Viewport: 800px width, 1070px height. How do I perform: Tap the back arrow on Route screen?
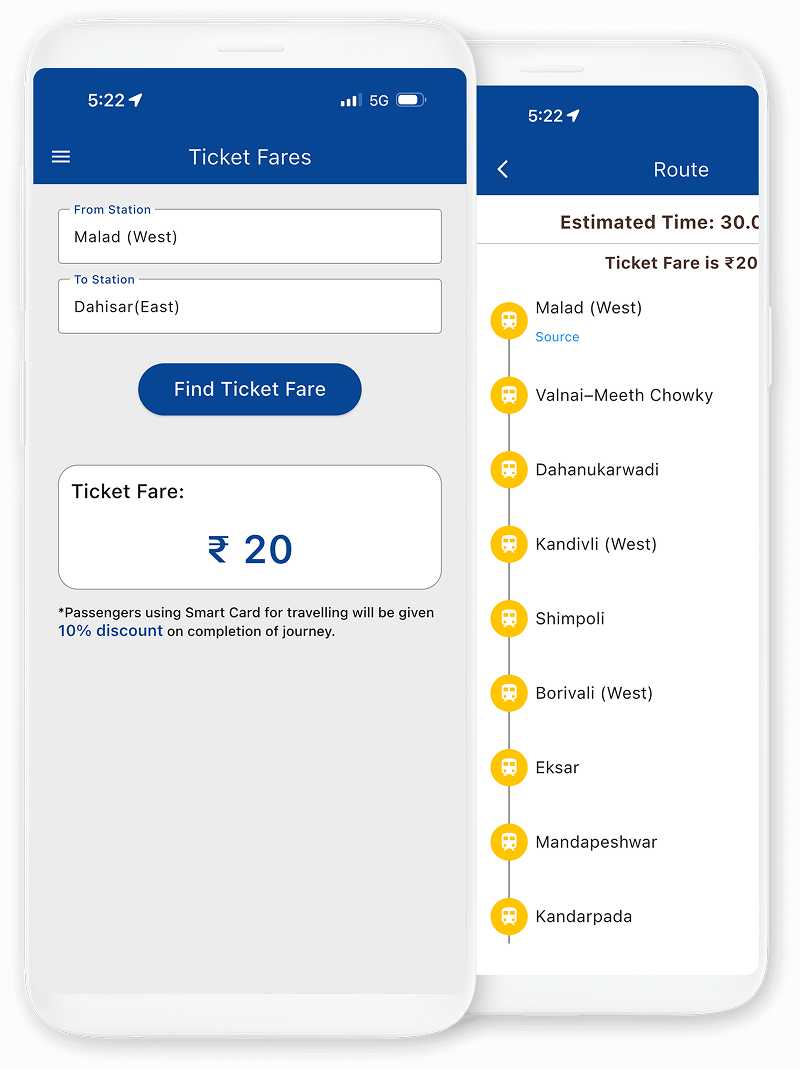point(503,170)
